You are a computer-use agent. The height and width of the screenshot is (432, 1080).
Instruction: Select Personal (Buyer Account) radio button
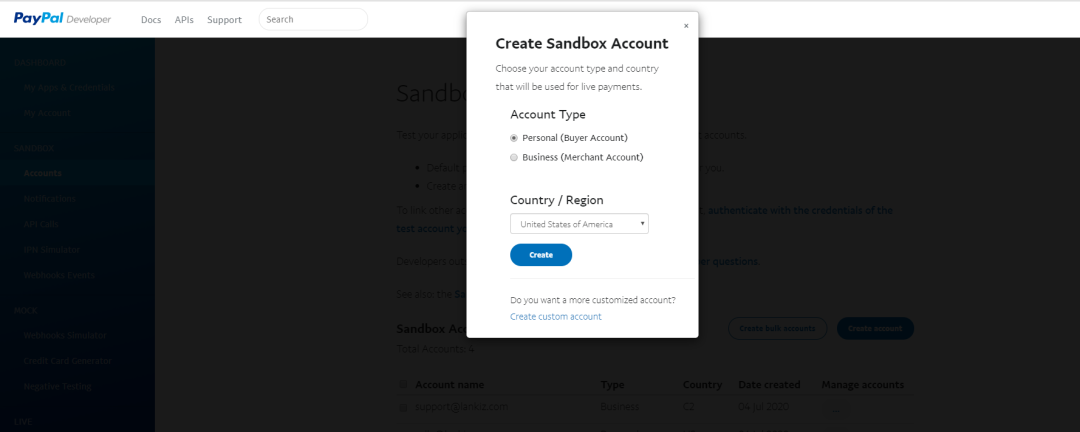pos(514,138)
